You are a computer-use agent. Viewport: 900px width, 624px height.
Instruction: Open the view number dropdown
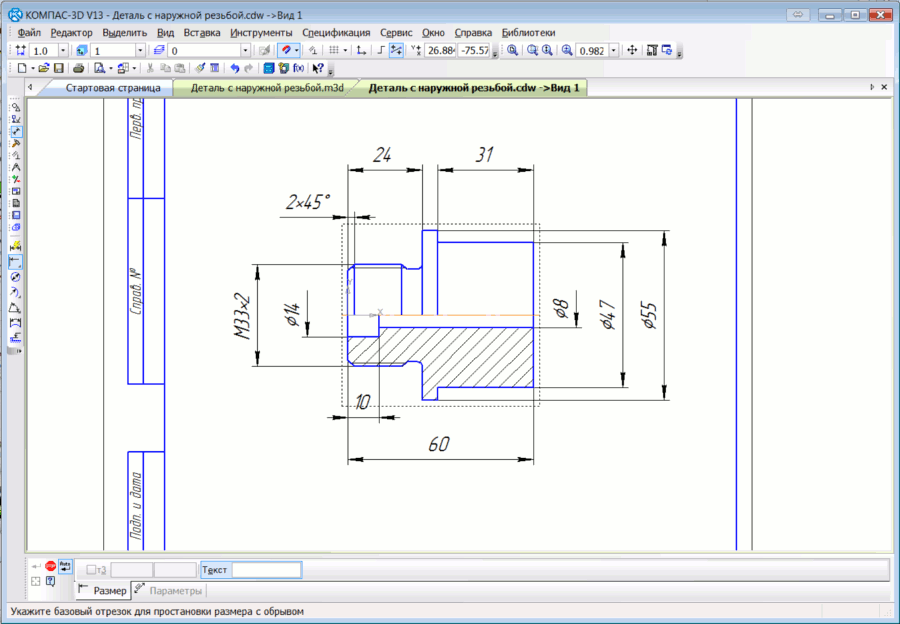point(139,51)
